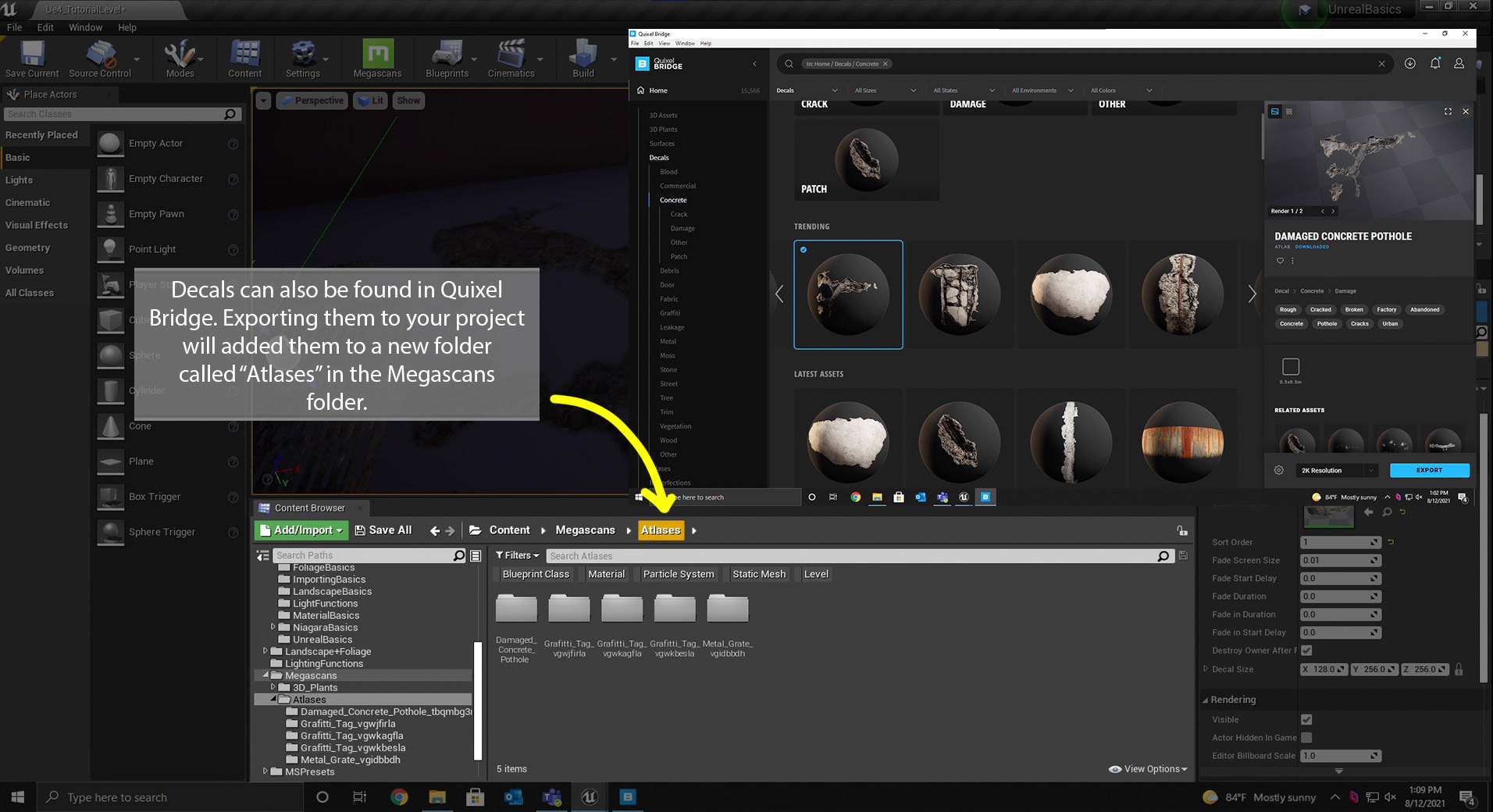1493x812 pixels.
Task: Open the 2K Resolution dropdown
Action: pos(1338,470)
